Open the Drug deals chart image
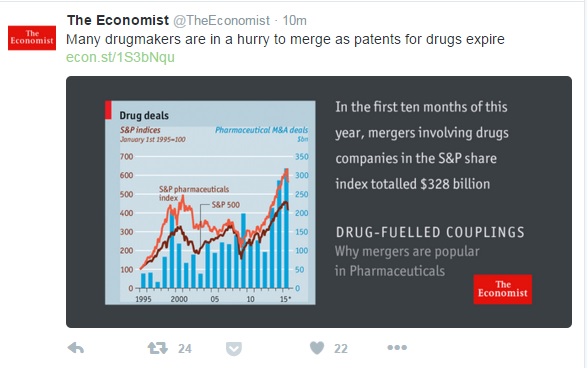The width and height of the screenshot is (588, 368). coord(210,202)
